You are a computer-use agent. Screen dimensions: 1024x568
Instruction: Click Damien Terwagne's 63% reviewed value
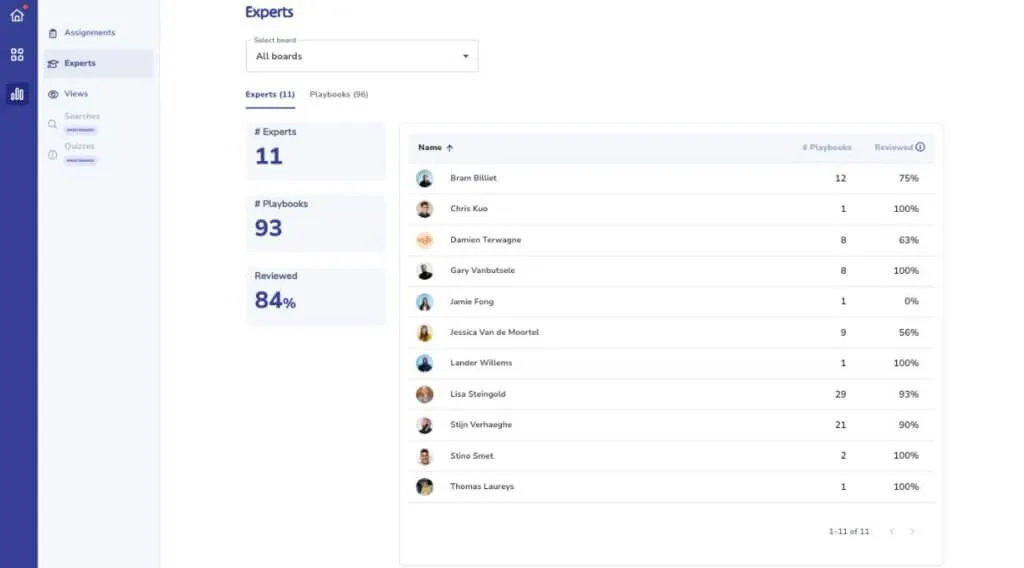coord(908,240)
